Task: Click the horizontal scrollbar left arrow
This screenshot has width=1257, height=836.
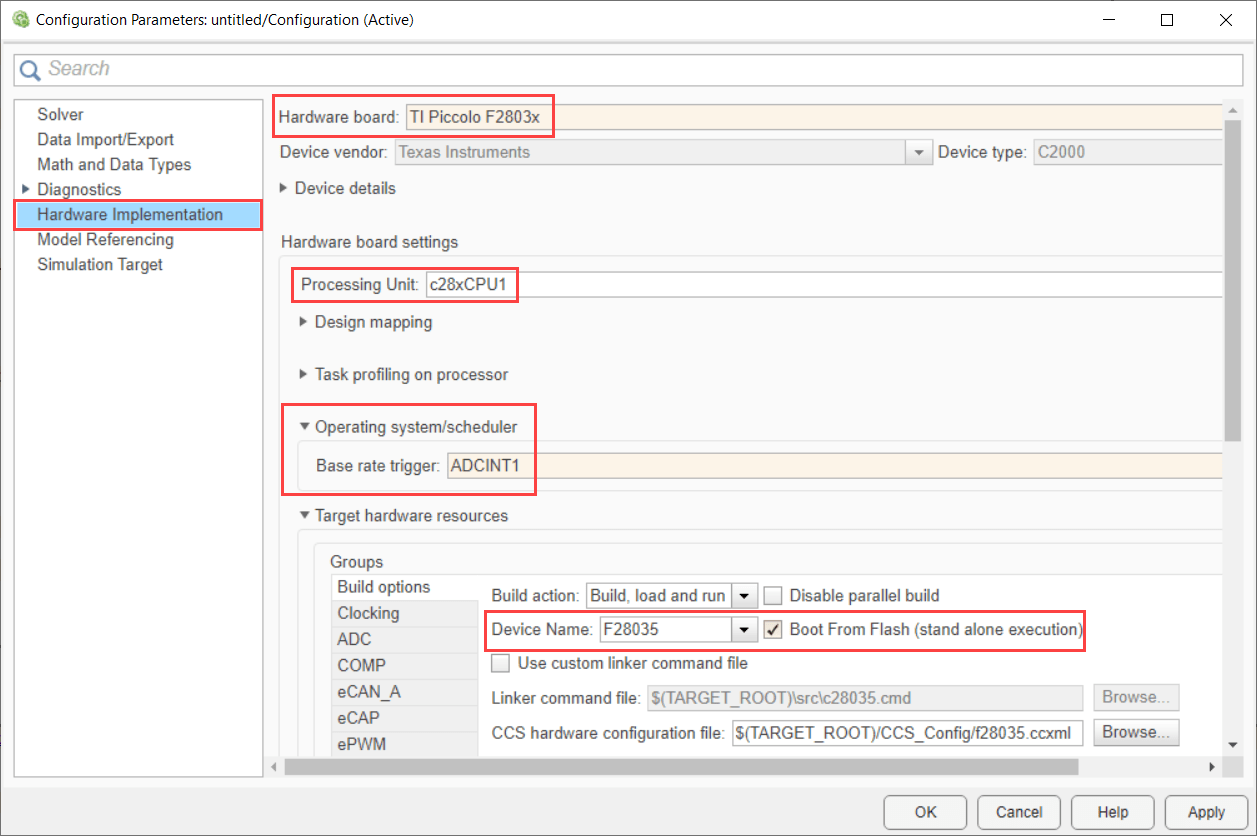Action: pos(274,767)
